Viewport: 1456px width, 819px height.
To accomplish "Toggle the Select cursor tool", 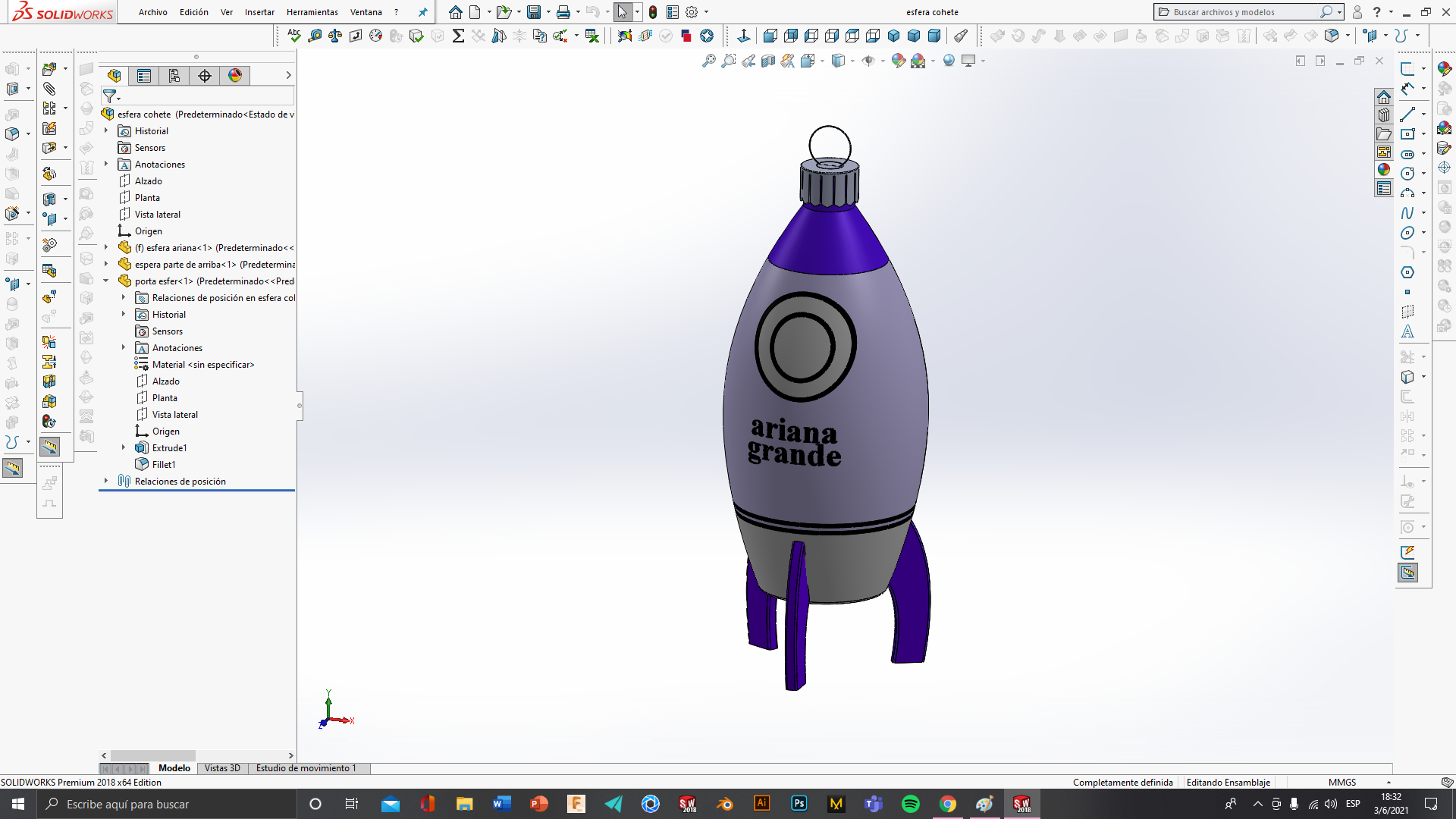I will tap(622, 12).
